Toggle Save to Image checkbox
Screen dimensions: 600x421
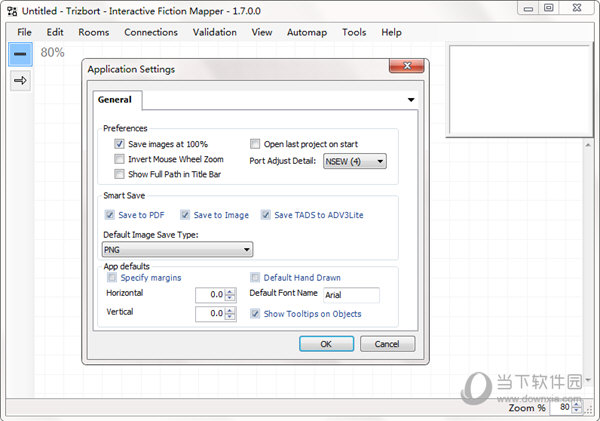click(x=185, y=215)
